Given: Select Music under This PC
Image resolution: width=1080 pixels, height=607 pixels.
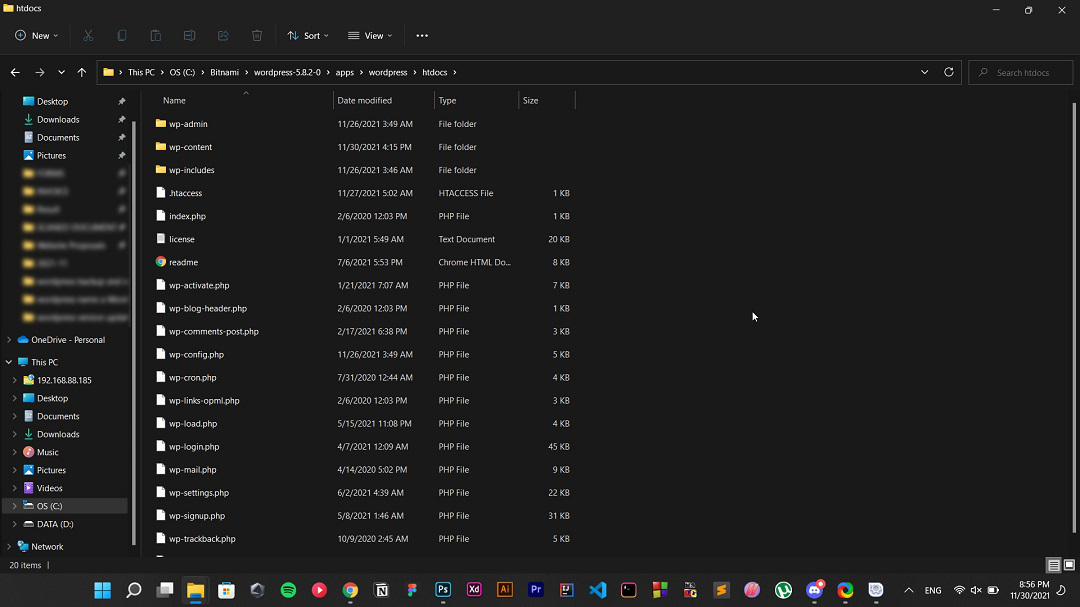Looking at the screenshot, I should (48, 452).
